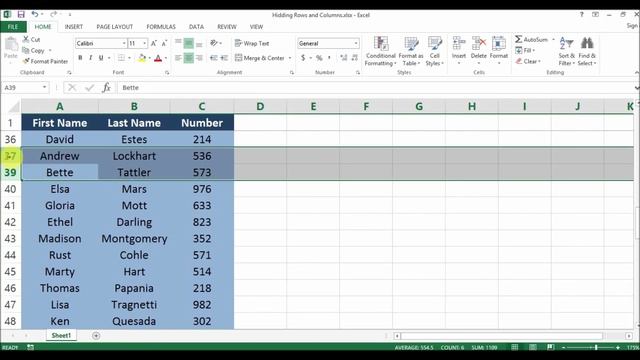
Task: Click Increase Decimal icon
Action: (344, 58)
